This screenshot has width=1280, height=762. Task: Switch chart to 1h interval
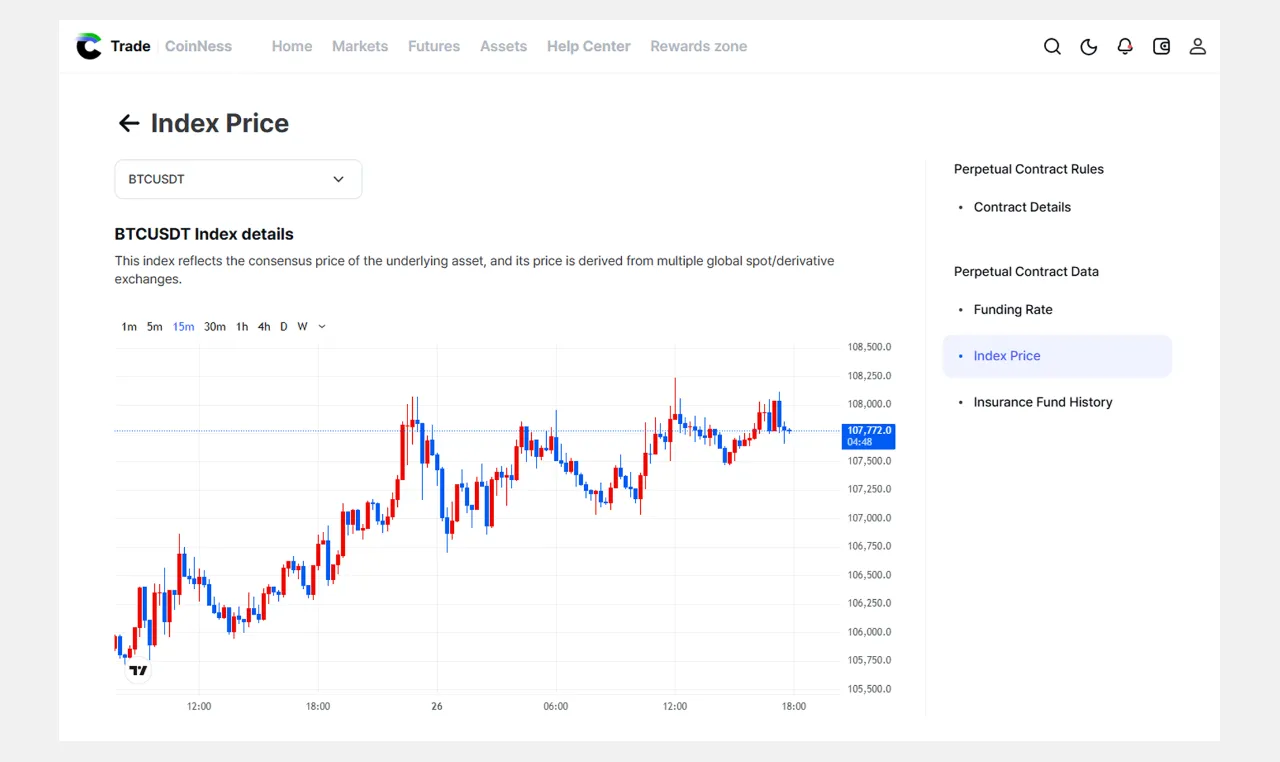[242, 327]
